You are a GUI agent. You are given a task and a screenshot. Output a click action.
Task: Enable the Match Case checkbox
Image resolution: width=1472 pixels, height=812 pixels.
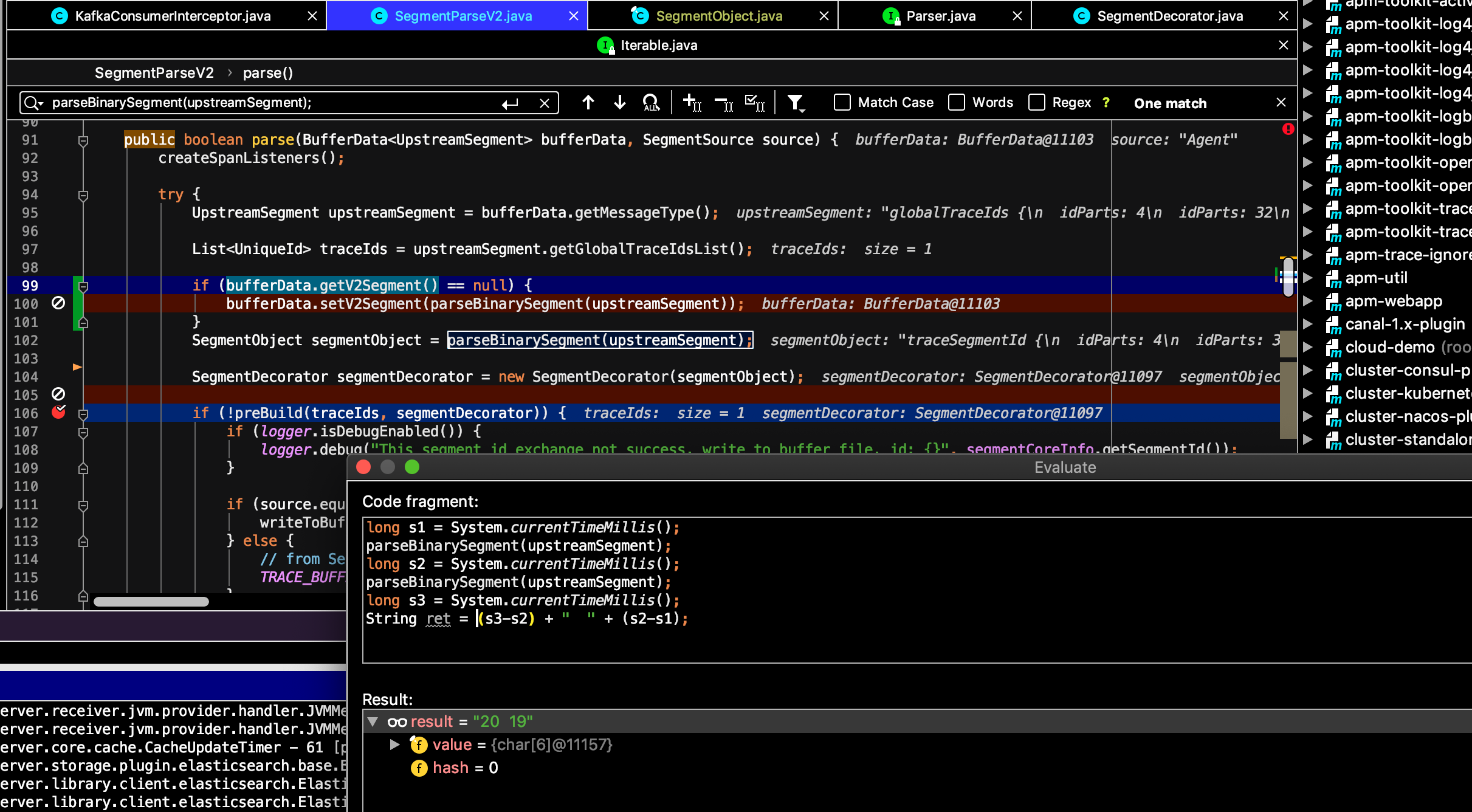842,103
